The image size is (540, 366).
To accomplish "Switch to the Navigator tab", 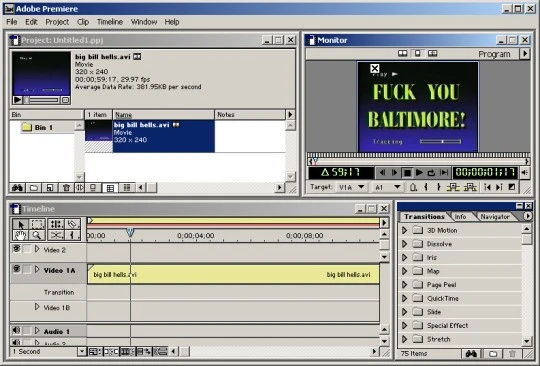I will tap(495, 217).
